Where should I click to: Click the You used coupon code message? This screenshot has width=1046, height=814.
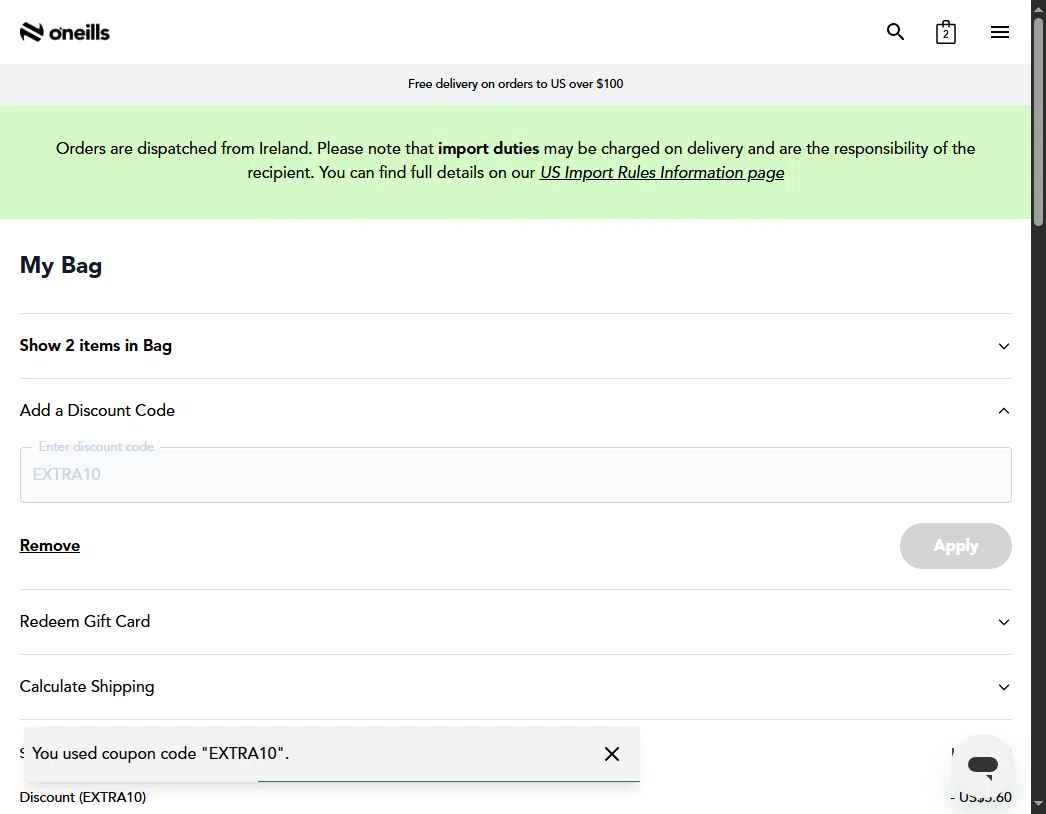tap(160, 753)
